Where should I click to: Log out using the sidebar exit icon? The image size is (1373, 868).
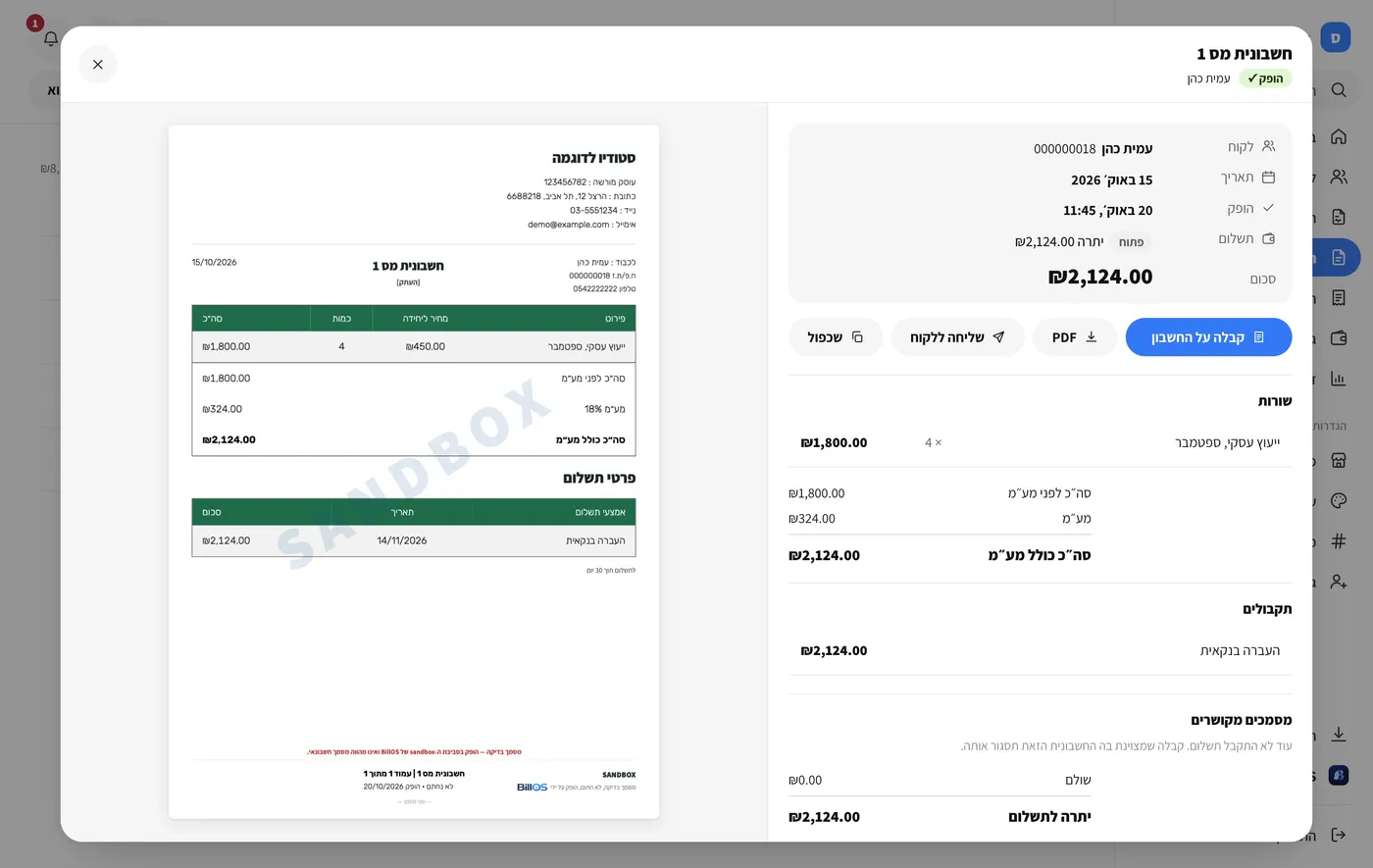(x=1339, y=835)
